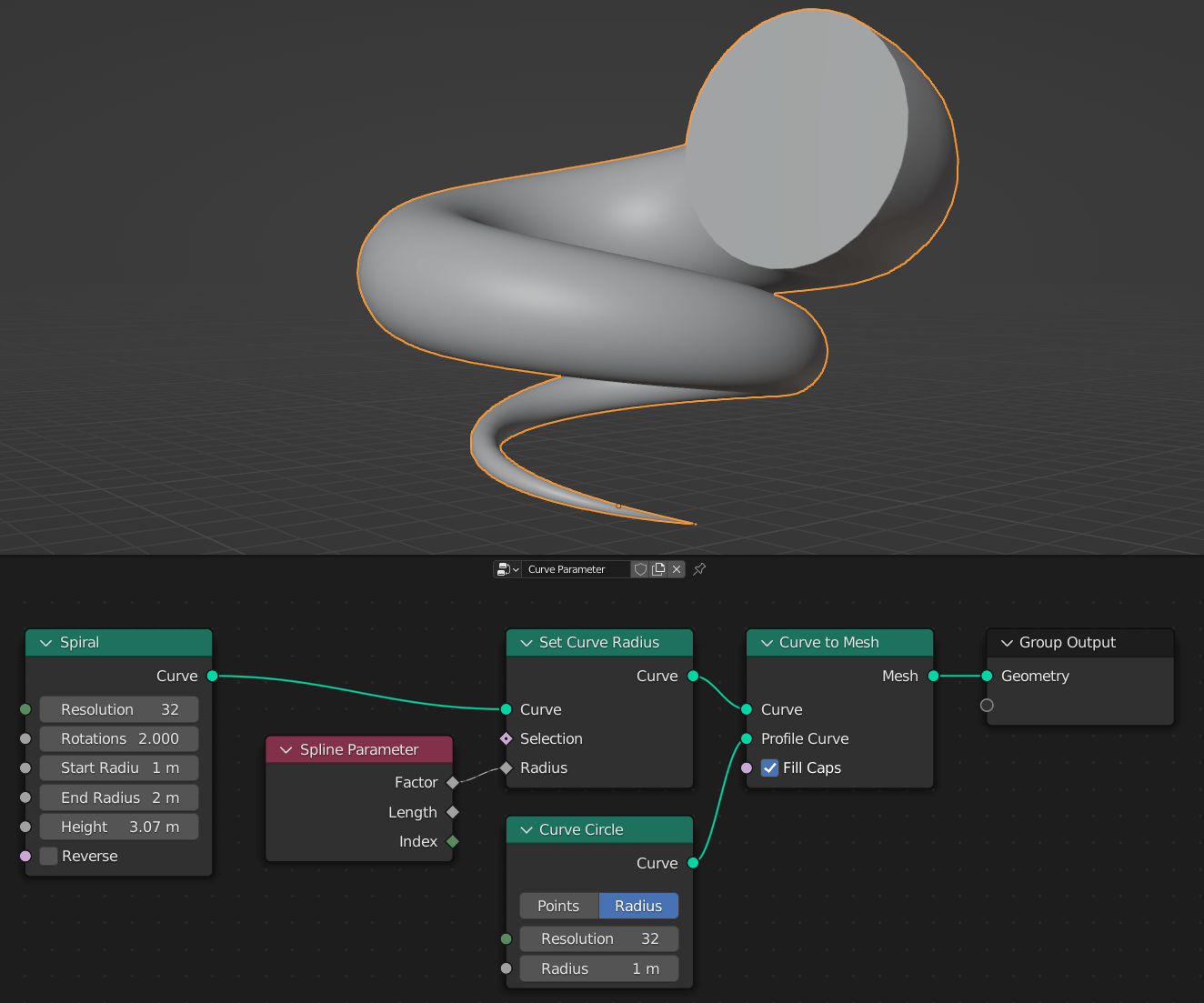
Task: Select the Radius mode on Curve Circle
Action: point(638,906)
